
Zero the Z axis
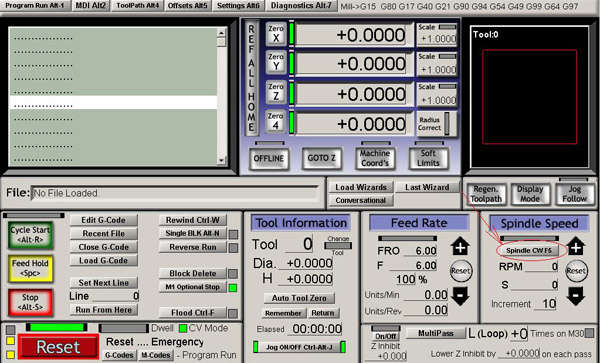coord(276,91)
